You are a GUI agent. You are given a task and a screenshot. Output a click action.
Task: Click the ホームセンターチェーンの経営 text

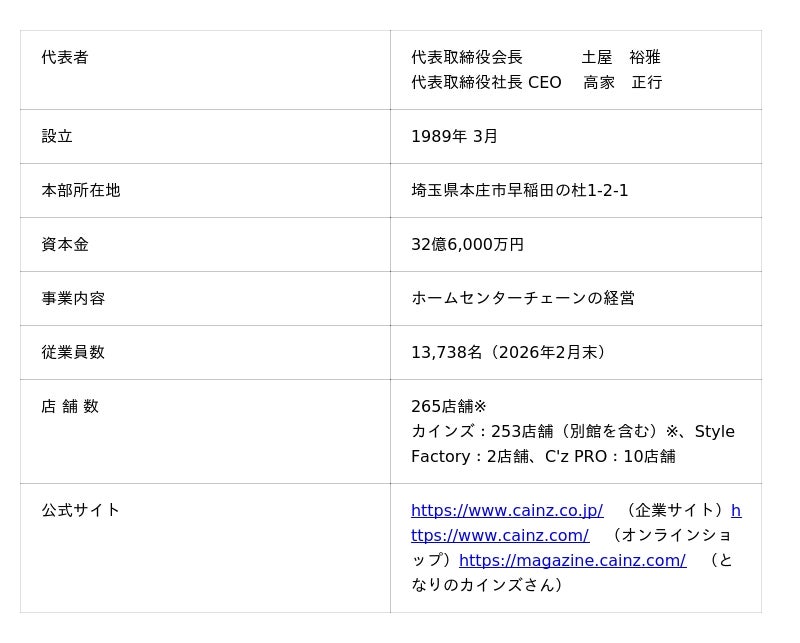tap(522, 298)
